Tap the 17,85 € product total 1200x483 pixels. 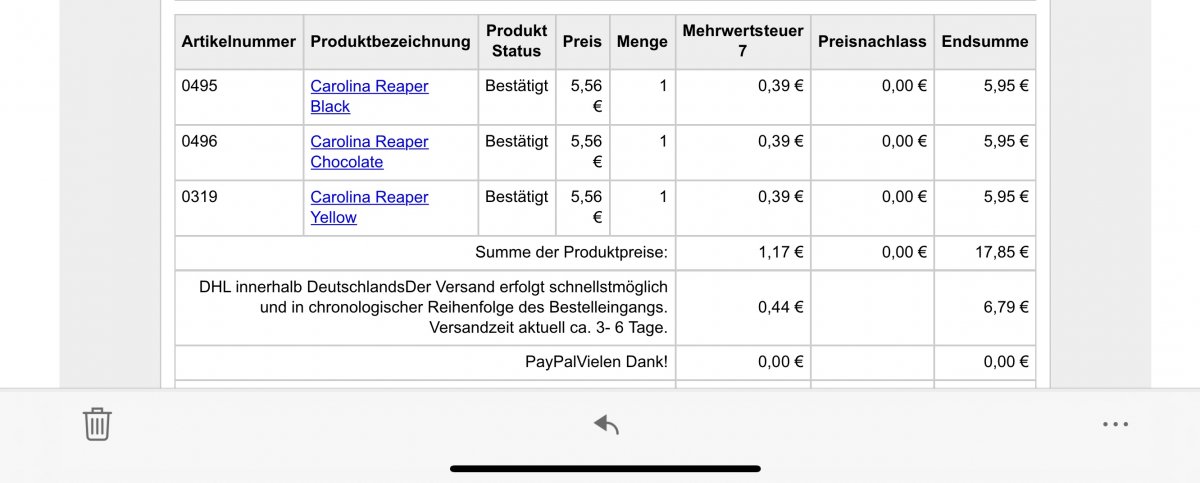coord(1002,252)
